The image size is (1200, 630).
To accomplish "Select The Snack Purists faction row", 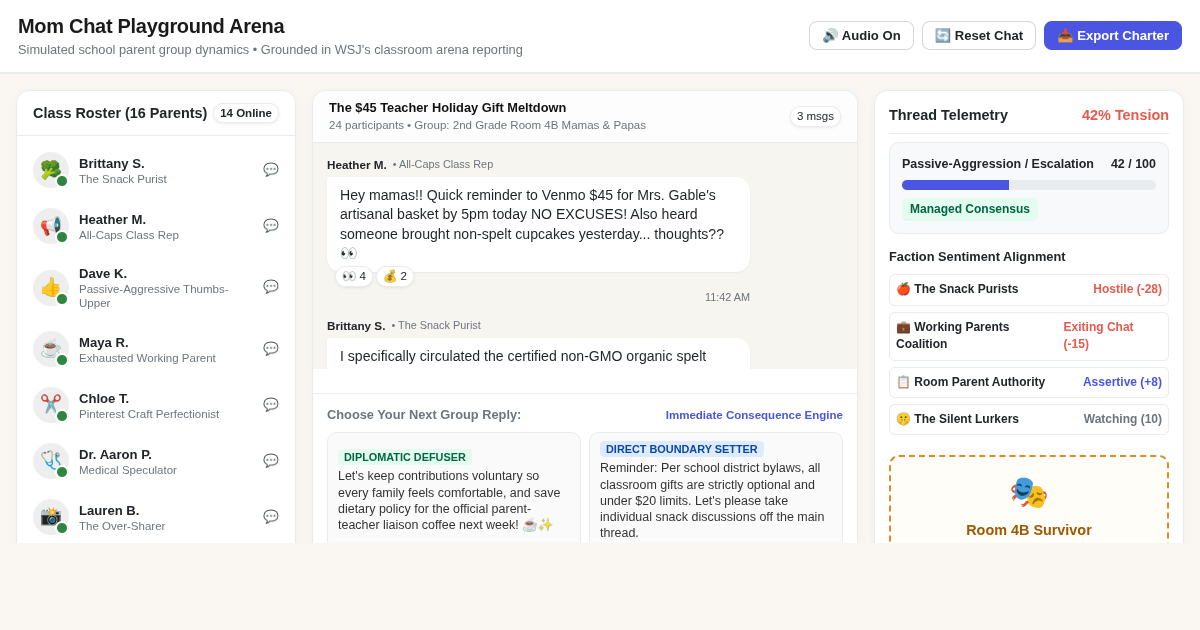I will [x=1029, y=290].
